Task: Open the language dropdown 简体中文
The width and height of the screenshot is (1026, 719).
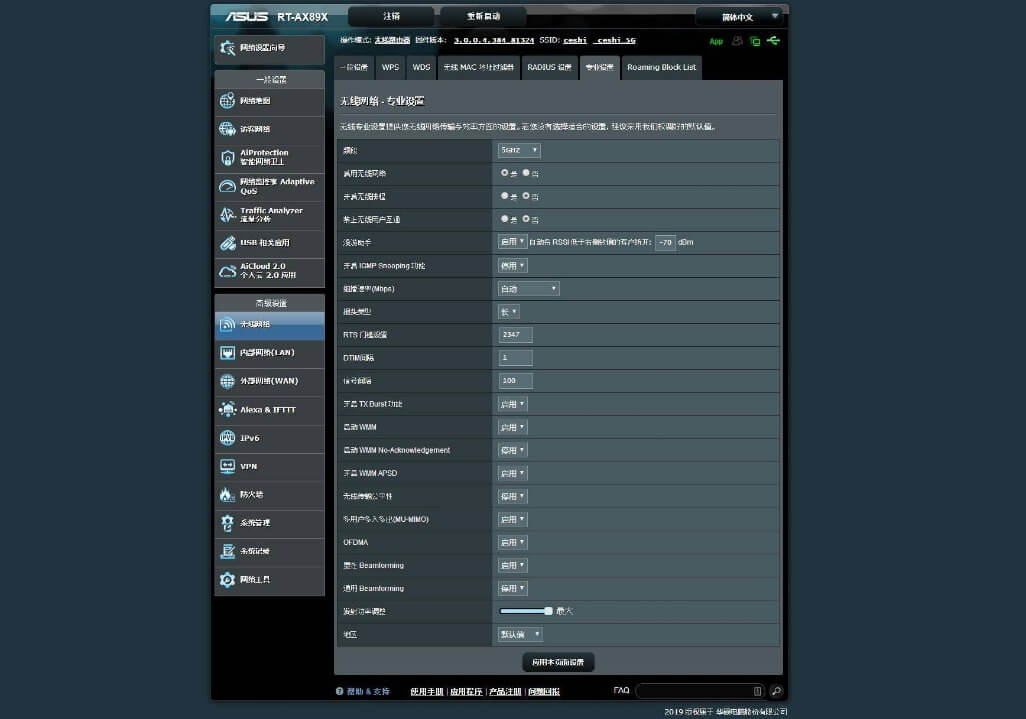Action: 738,16
